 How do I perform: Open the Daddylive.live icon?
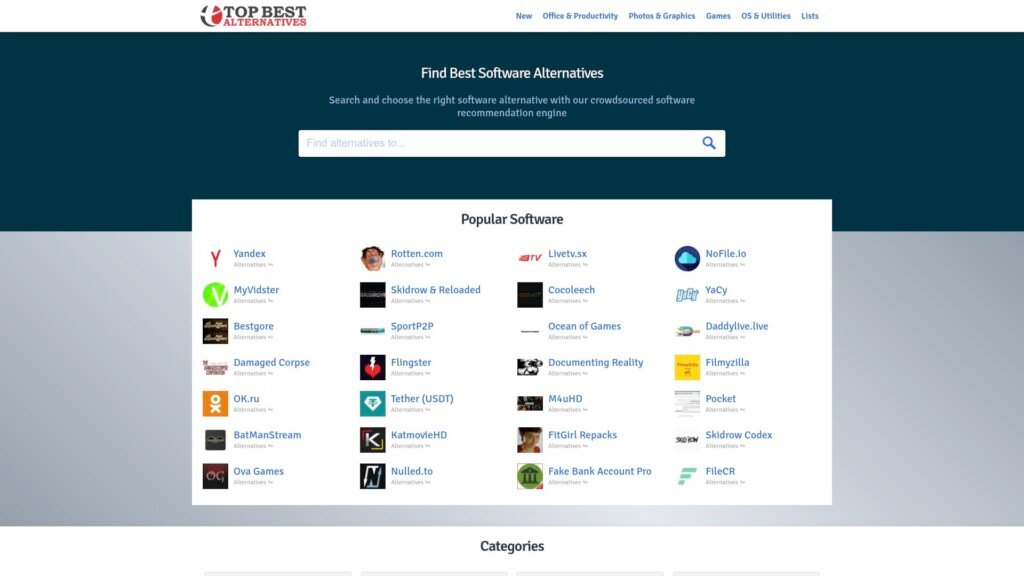(x=687, y=331)
